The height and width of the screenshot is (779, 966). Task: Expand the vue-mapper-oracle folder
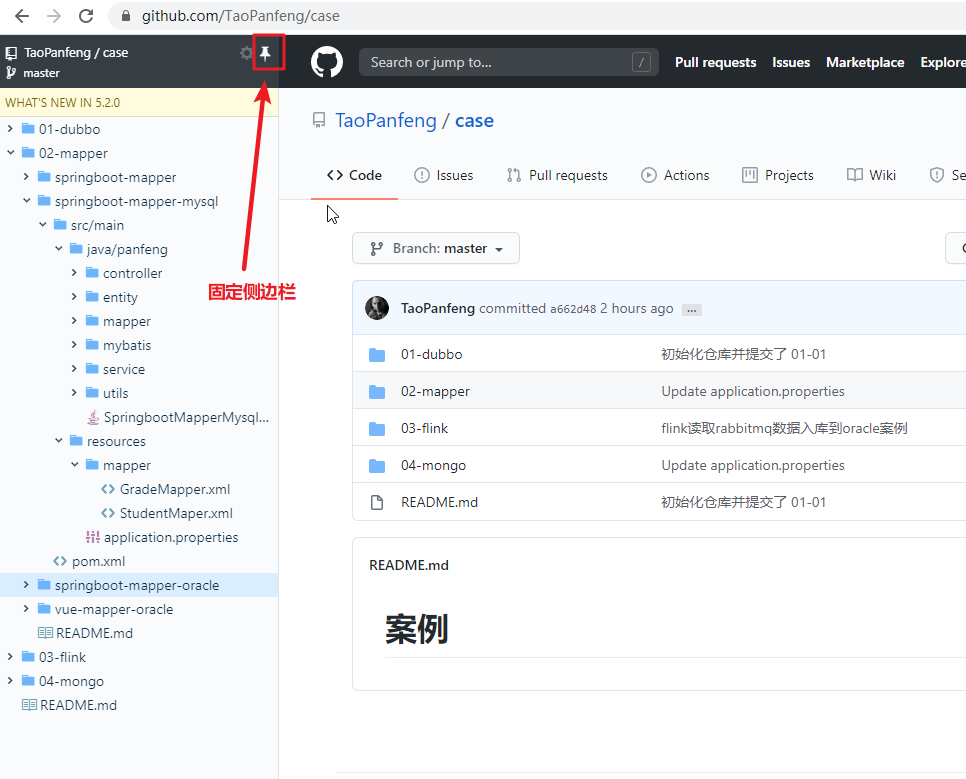tap(26, 609)
